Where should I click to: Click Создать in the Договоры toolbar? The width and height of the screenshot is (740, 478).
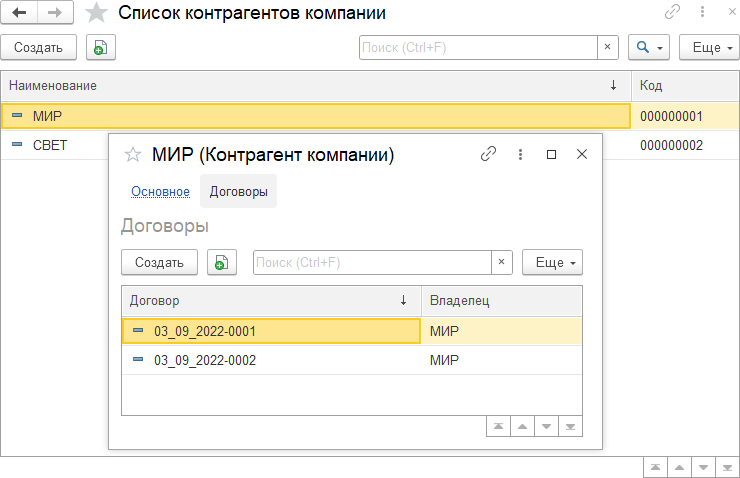(160, 262)
